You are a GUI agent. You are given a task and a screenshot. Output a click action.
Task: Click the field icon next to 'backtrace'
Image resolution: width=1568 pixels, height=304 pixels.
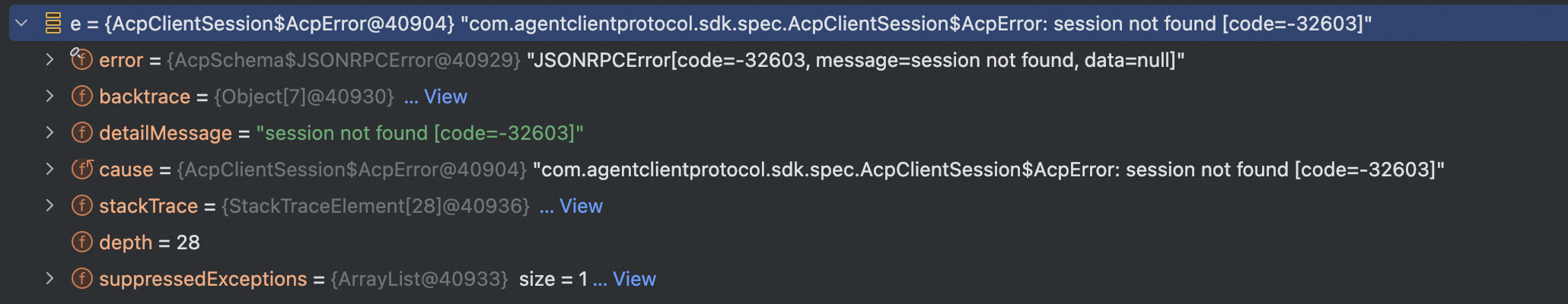pos(81,97)
